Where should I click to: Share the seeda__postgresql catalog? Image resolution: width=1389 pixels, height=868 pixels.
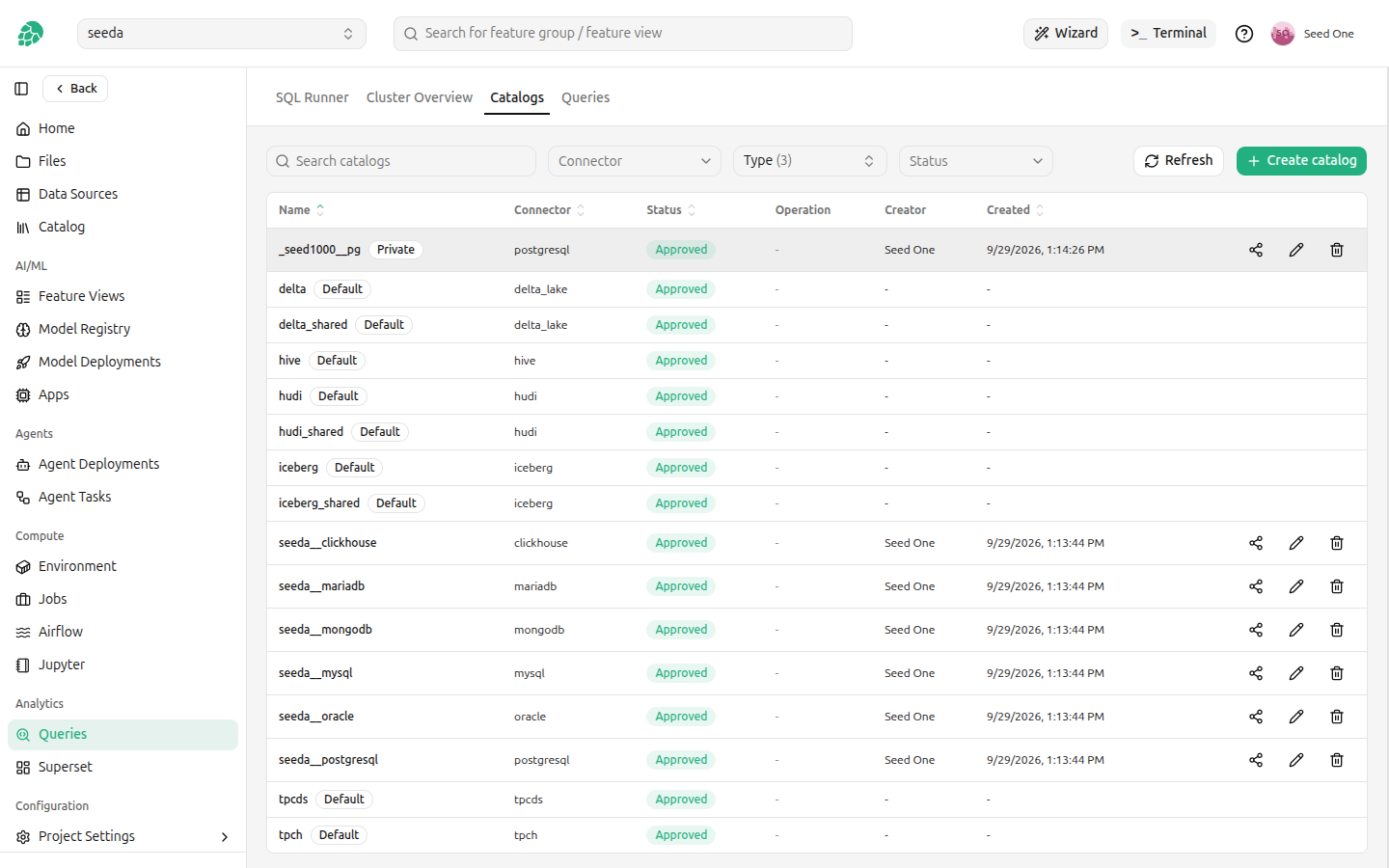pyautogui.click(x=1256, y=760)
